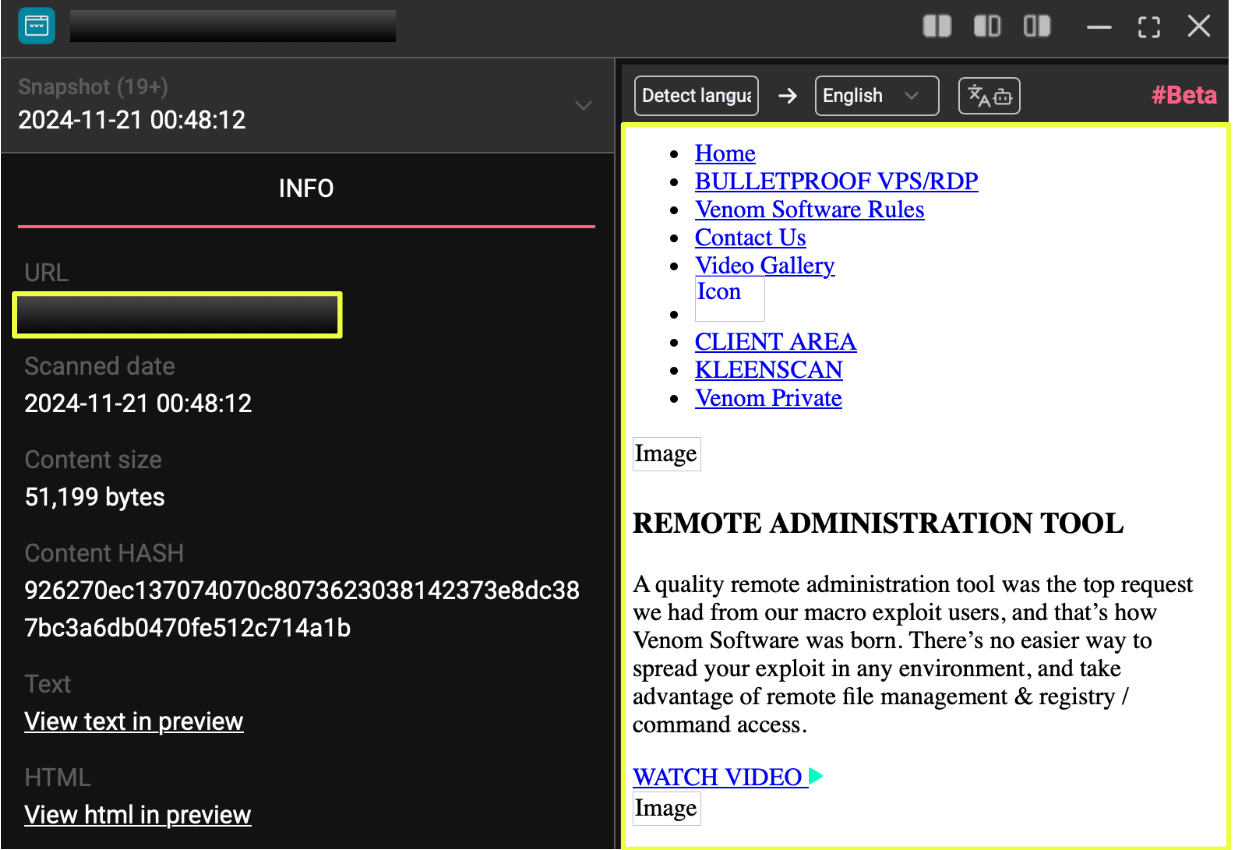Open the English target language dropdown
Image resolution: width=1234 pixels, height=850 pixels.
coord(876,96)
